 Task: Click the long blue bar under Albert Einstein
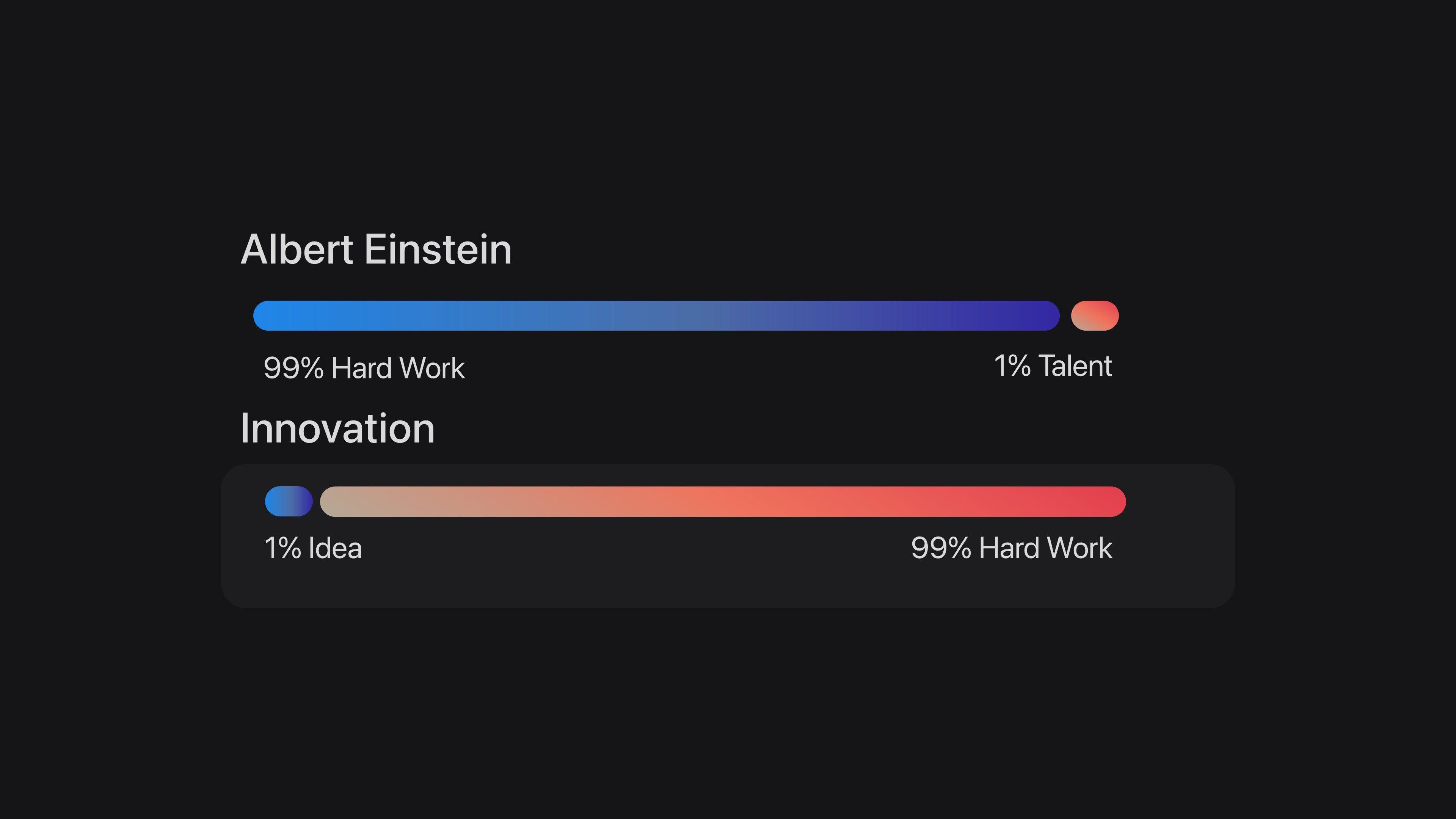[656, 315]
